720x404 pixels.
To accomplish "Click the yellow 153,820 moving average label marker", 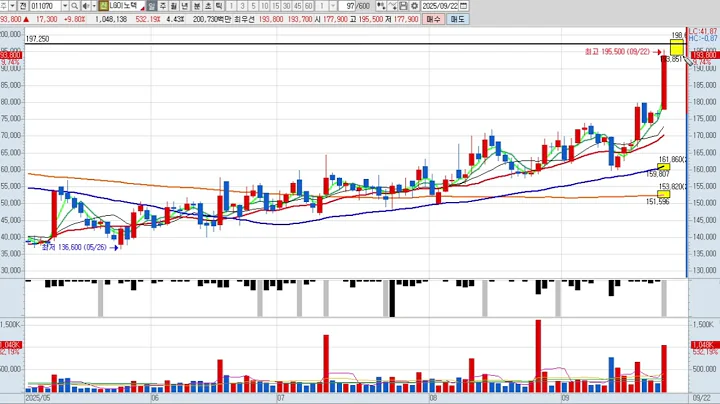I will click(664, 194).
